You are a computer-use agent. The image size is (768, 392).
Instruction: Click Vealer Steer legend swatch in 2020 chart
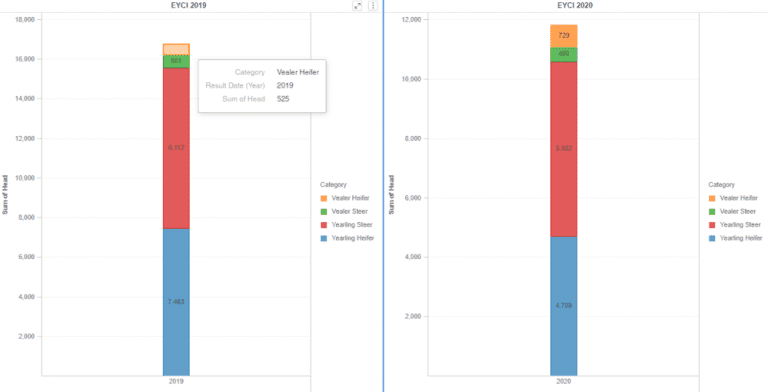712,212
